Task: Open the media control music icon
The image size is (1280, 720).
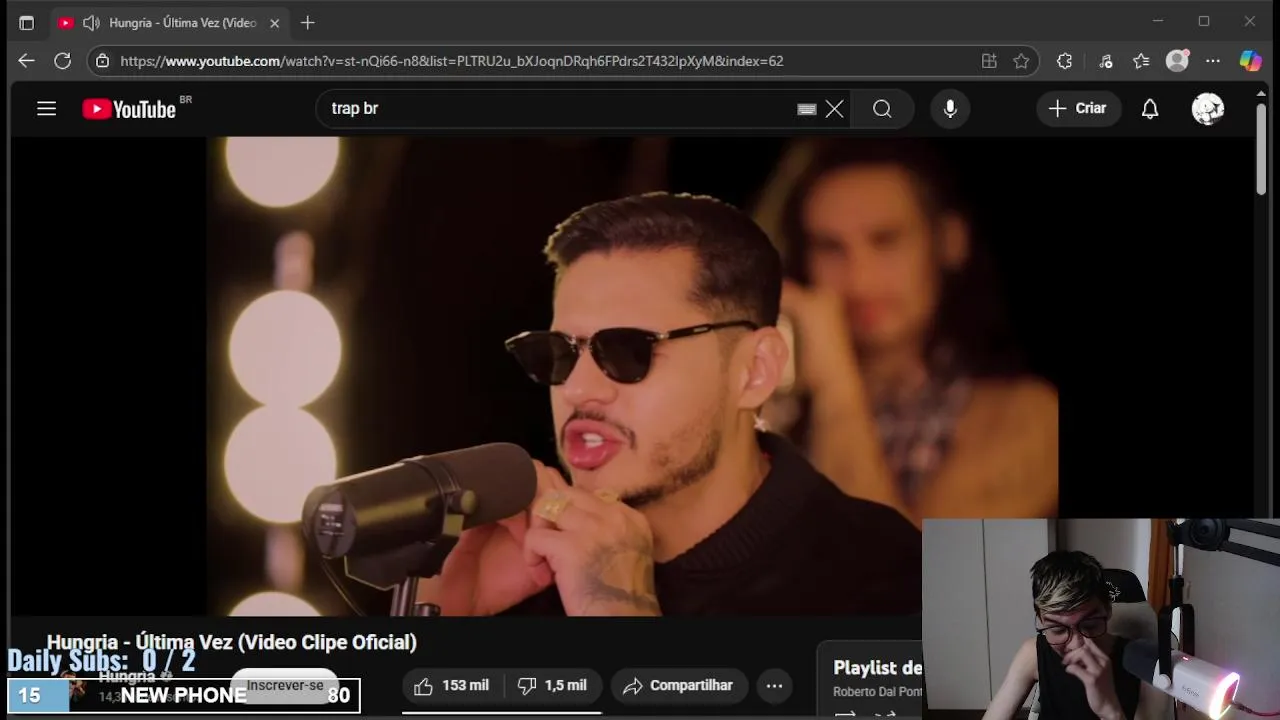Action: click(x=1106, y=61)
